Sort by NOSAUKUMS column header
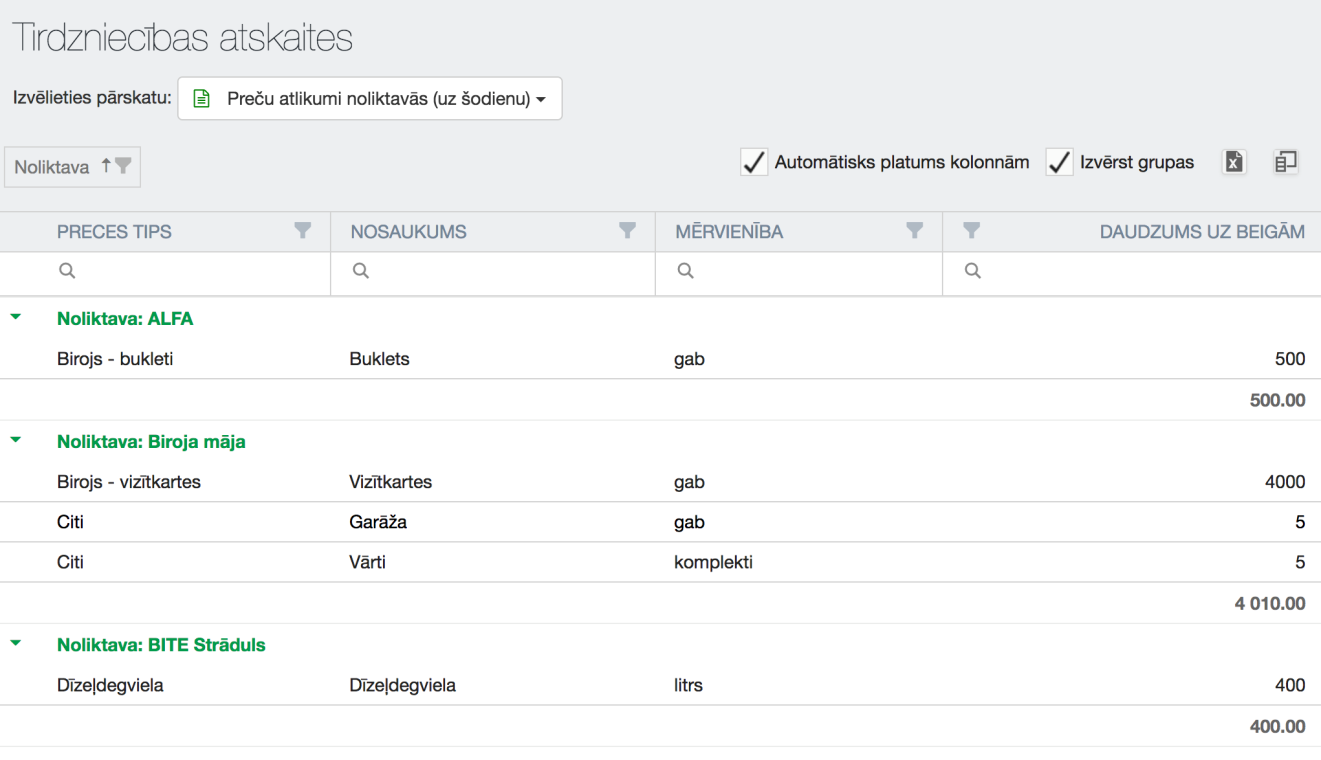This screenshot has height=760, width=1321. (x=408, y=232)
